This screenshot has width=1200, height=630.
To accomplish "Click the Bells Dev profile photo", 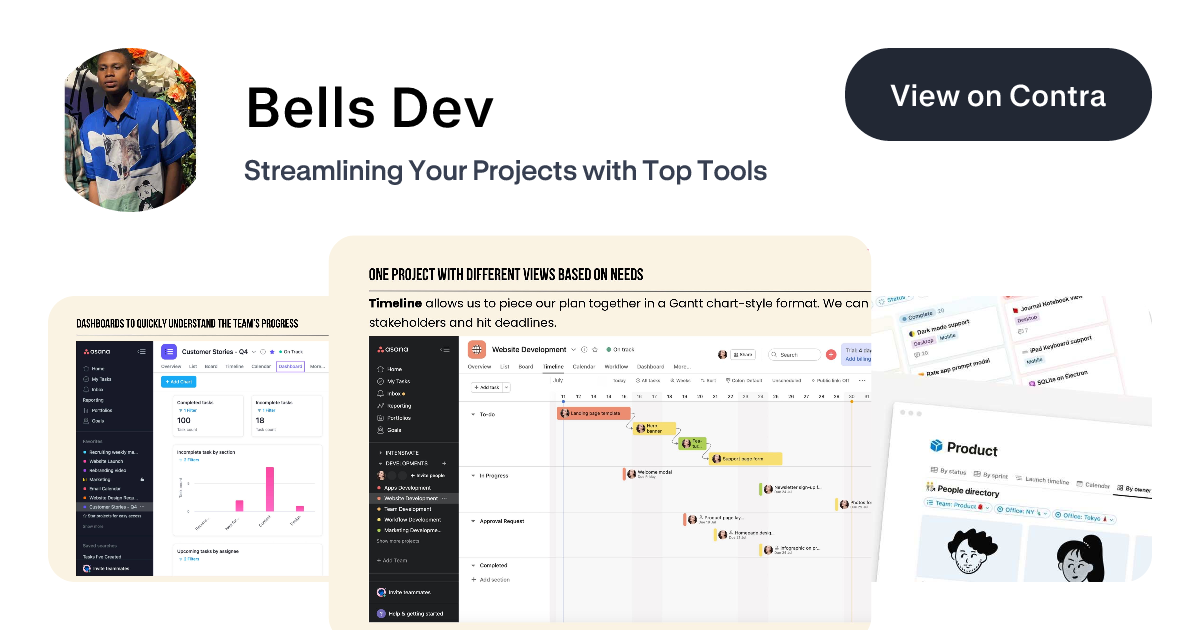I will tap(130, 130).
